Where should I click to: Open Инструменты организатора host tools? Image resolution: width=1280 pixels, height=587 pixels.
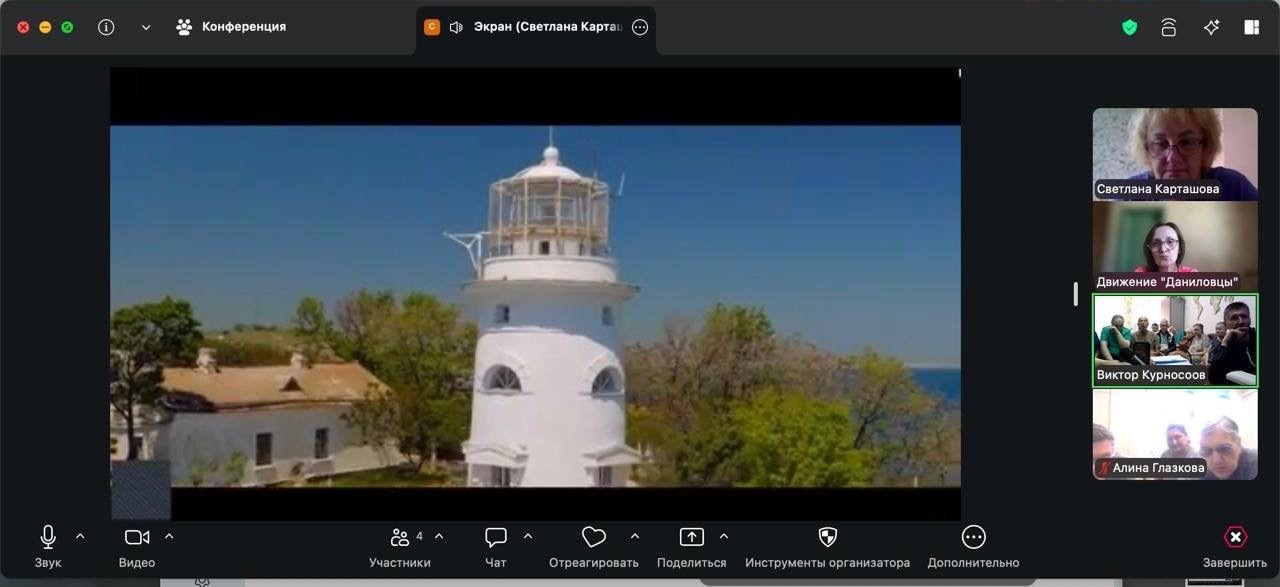(x=827, y=548)
